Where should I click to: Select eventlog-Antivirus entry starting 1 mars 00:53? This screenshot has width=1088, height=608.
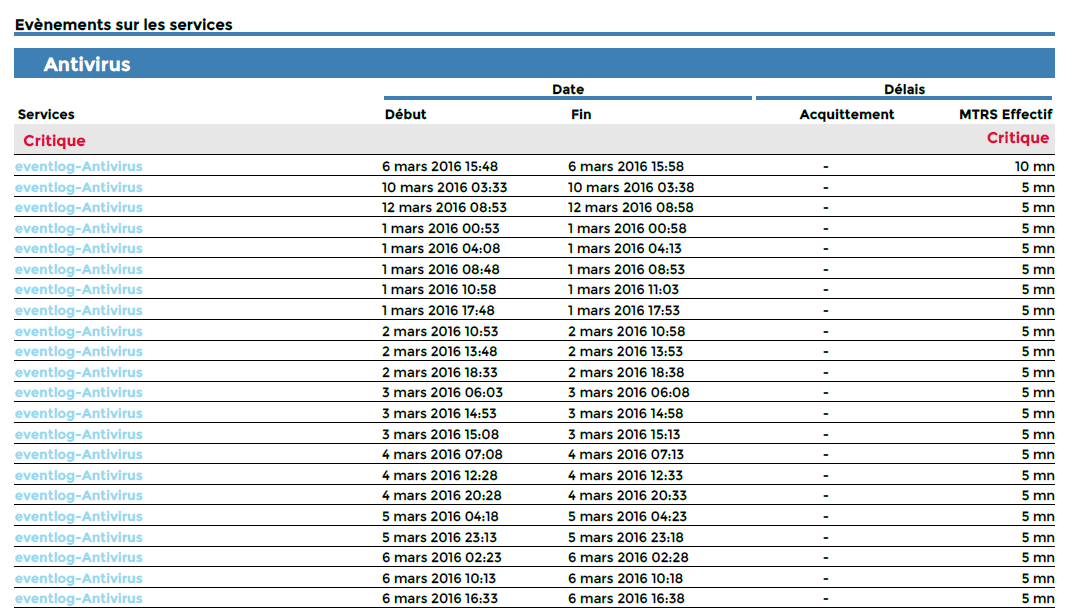(x=78, y=228)
